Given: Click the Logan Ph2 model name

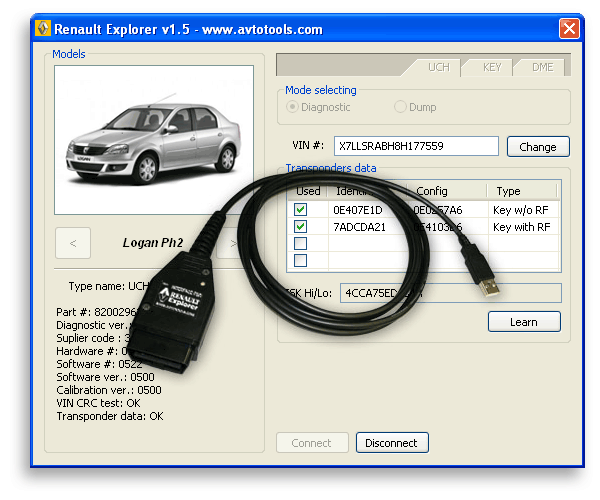Looking at the screenshot, I should pos(153,243).
